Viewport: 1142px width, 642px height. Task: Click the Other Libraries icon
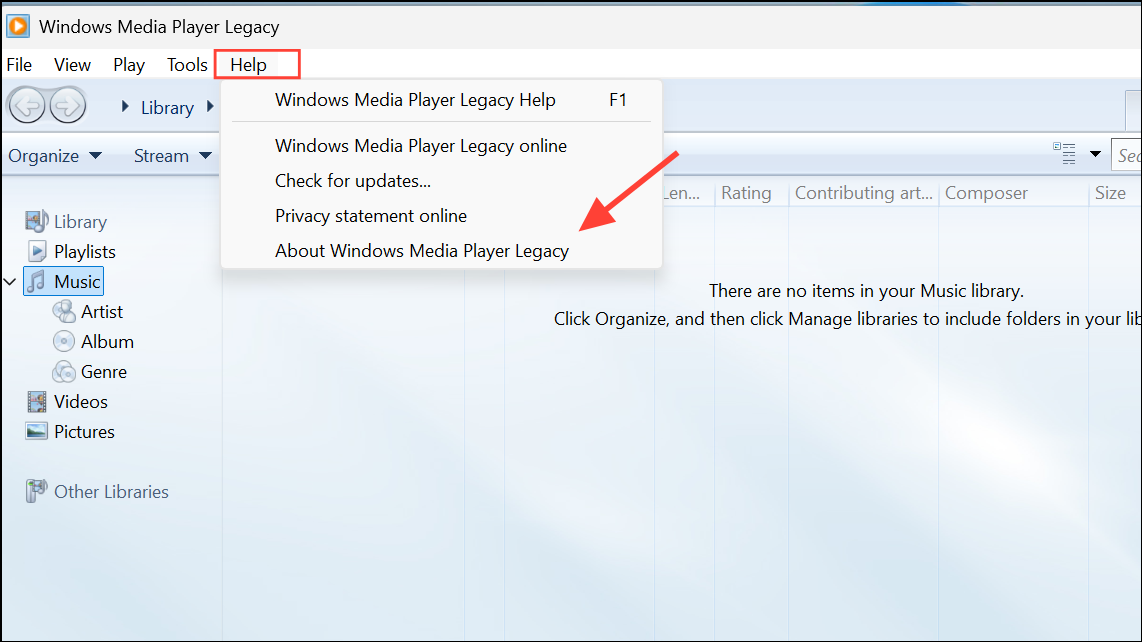pos(36,491)
